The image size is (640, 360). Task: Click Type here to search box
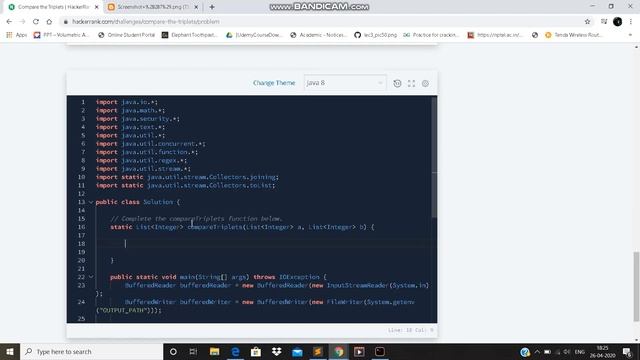pos(91,351)
